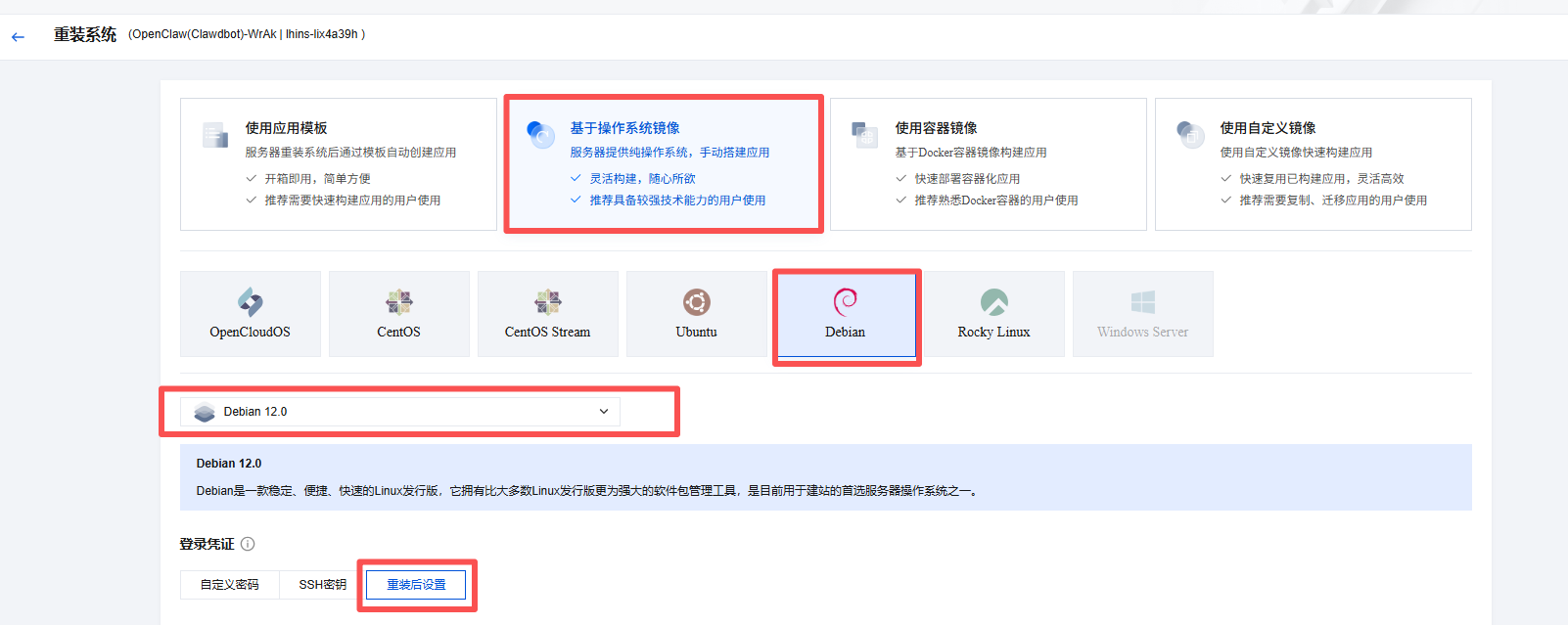Choose the Rocky Linux logo icon
The width and height of the screenshot is (1568, 625).
coord(994,302)
